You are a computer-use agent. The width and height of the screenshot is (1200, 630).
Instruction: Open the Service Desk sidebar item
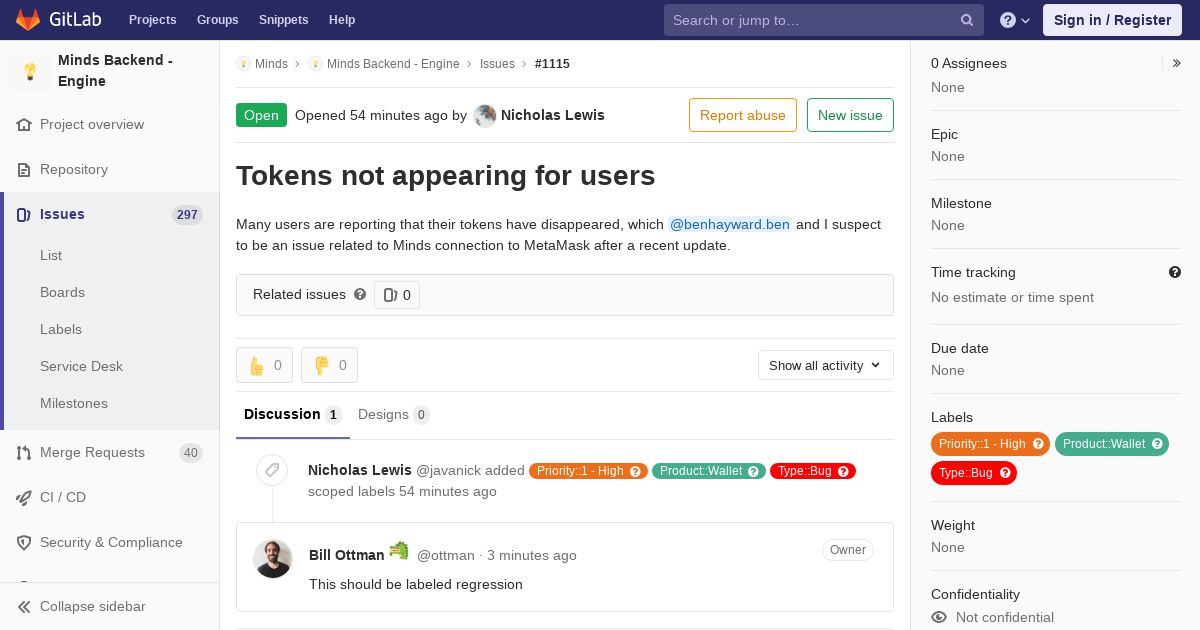(81, 367)
